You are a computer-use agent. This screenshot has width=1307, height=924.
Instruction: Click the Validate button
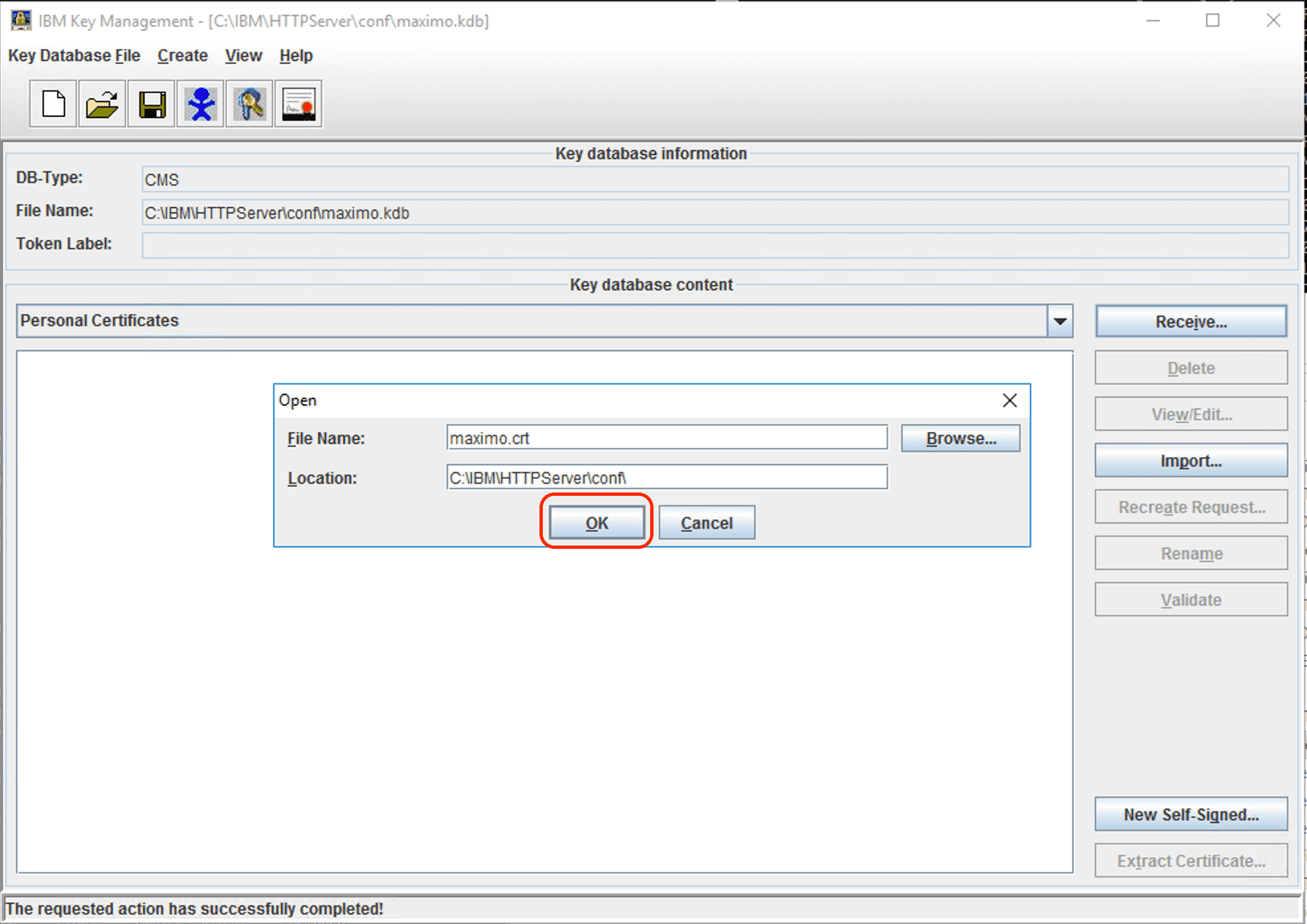[x=1191, y=600]
